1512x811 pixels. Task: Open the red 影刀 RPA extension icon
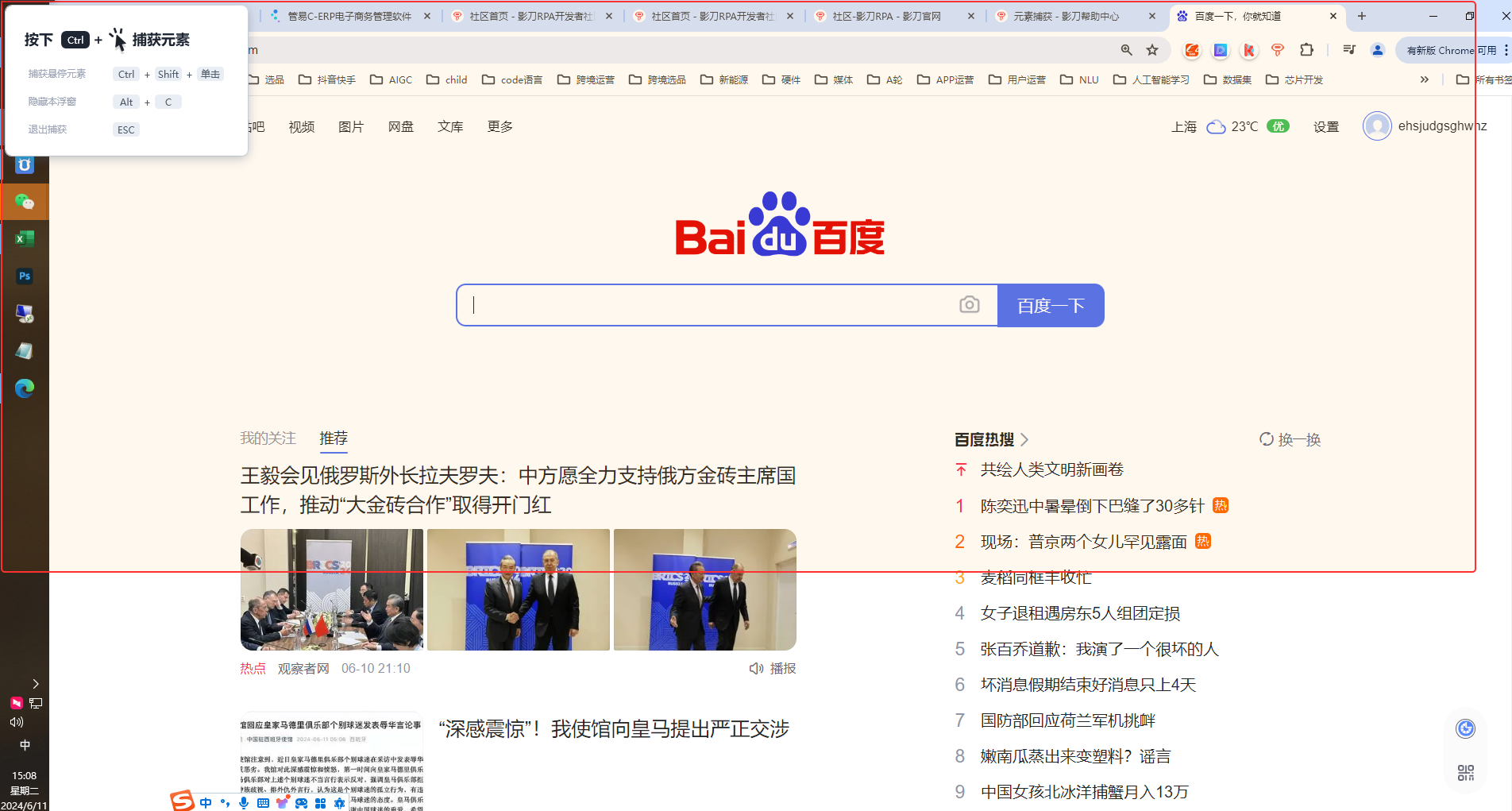pos(1278,50)
